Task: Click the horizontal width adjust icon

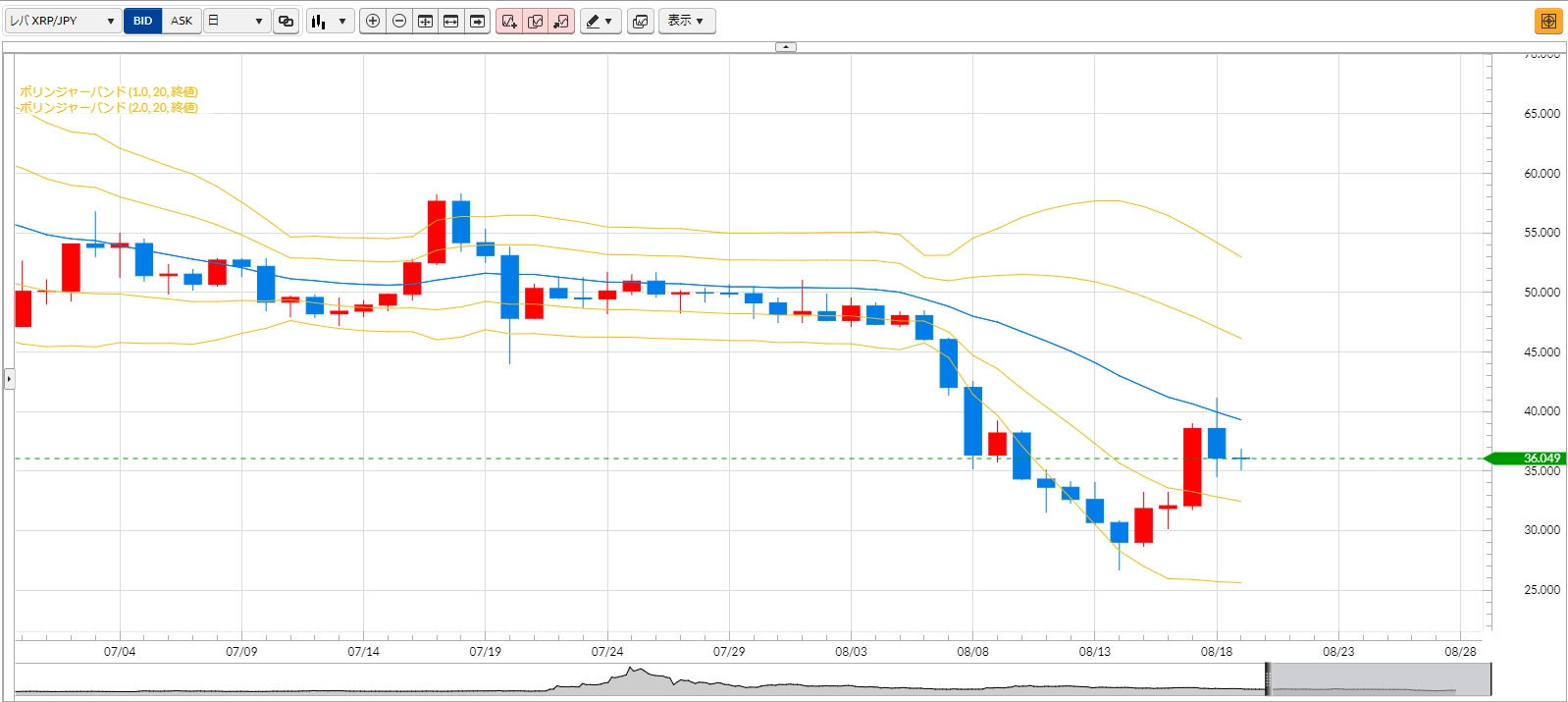Action: coord(451,21)
